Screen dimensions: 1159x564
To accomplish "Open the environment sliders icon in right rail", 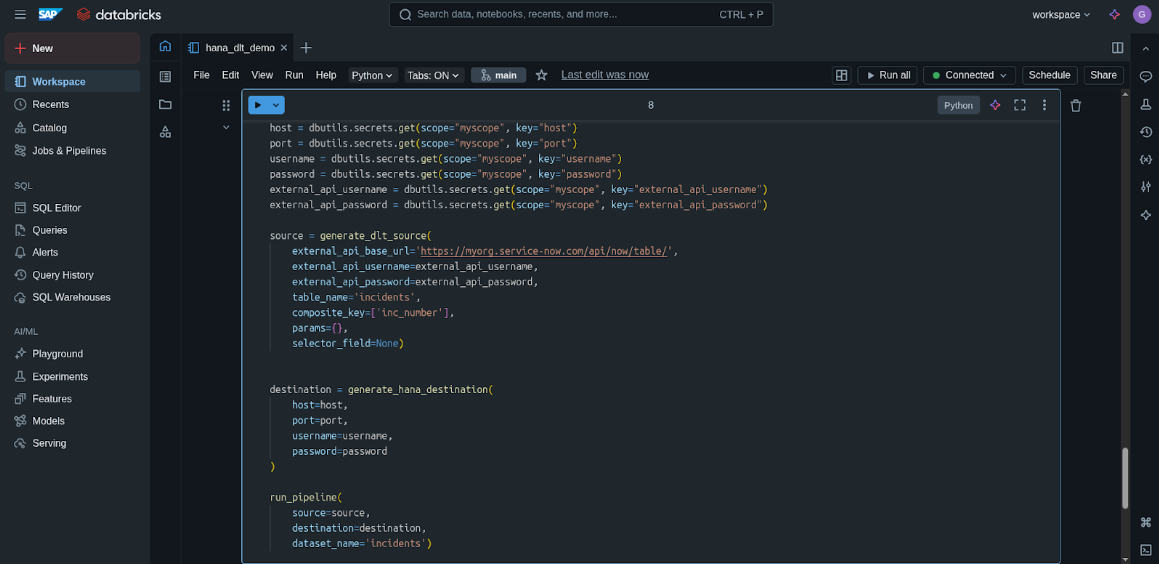I will 1146,187.
